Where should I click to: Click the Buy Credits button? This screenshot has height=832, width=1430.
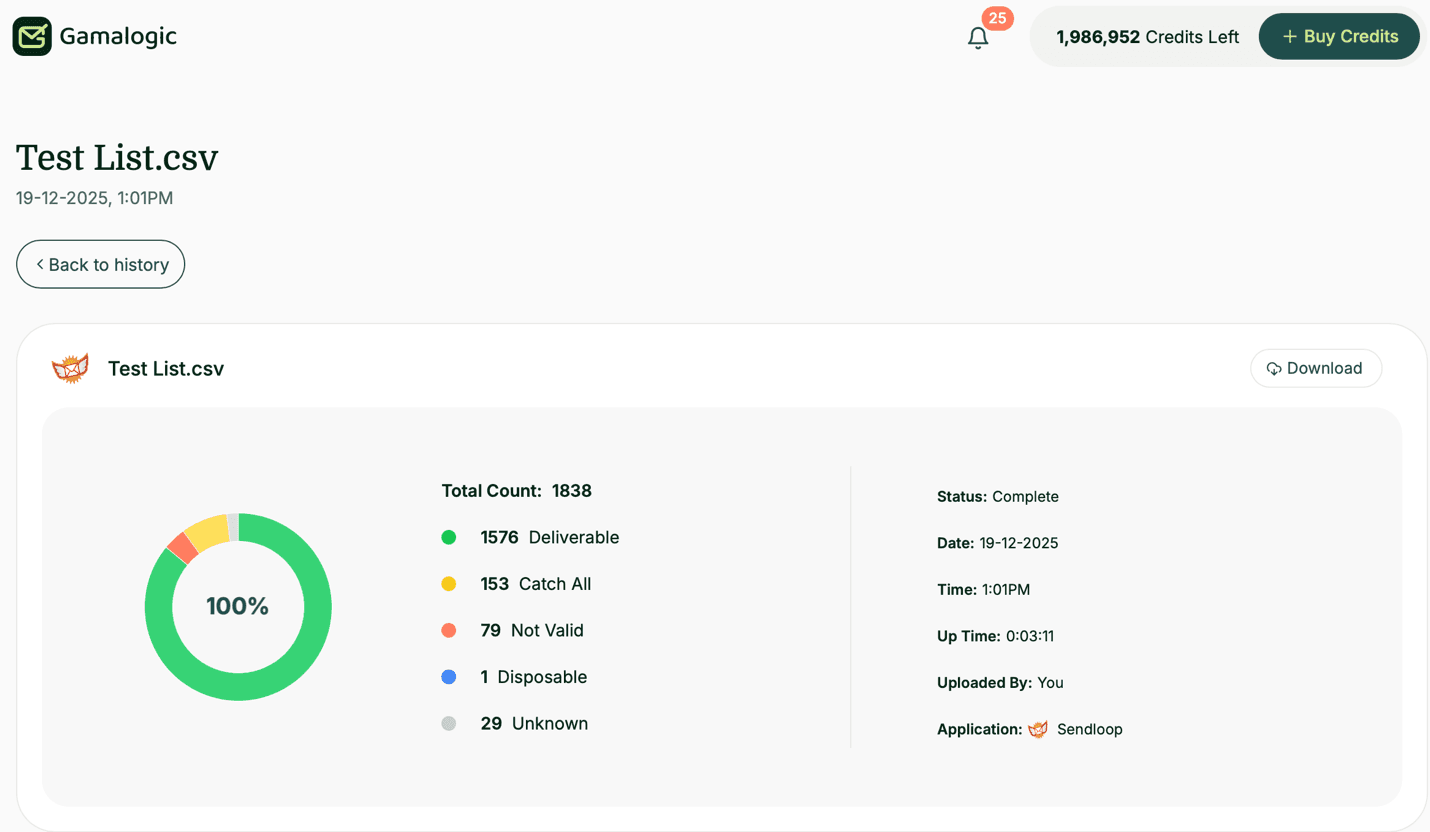click(x=1339, y=36)
